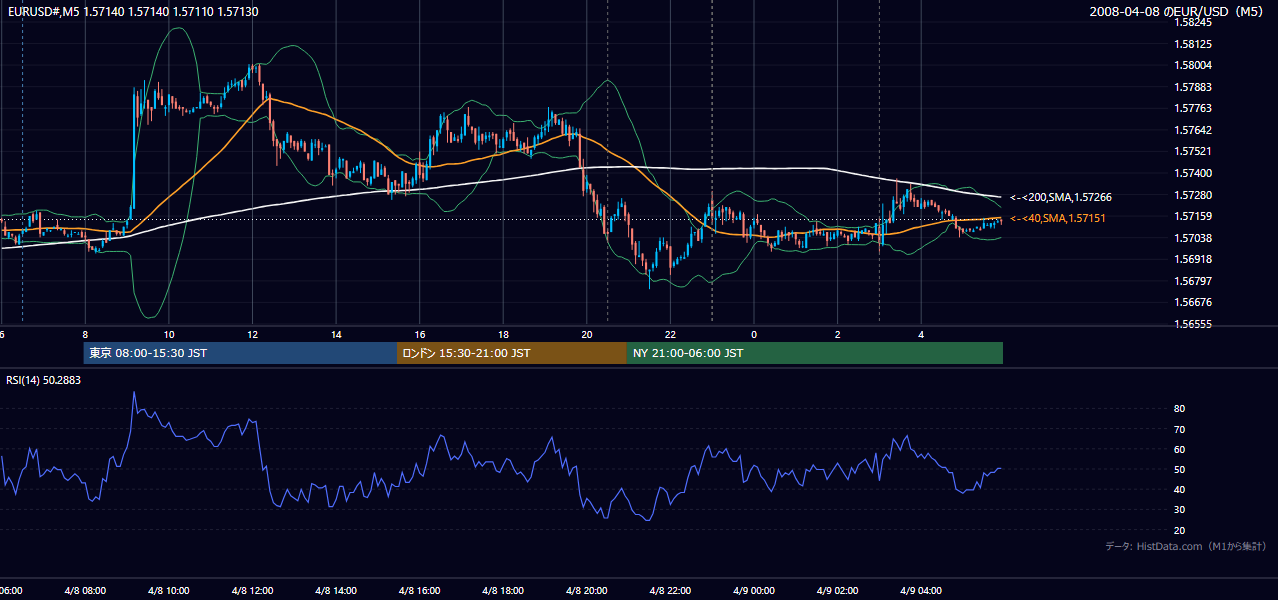Click price axis value 1.57038

(1193, 238)
